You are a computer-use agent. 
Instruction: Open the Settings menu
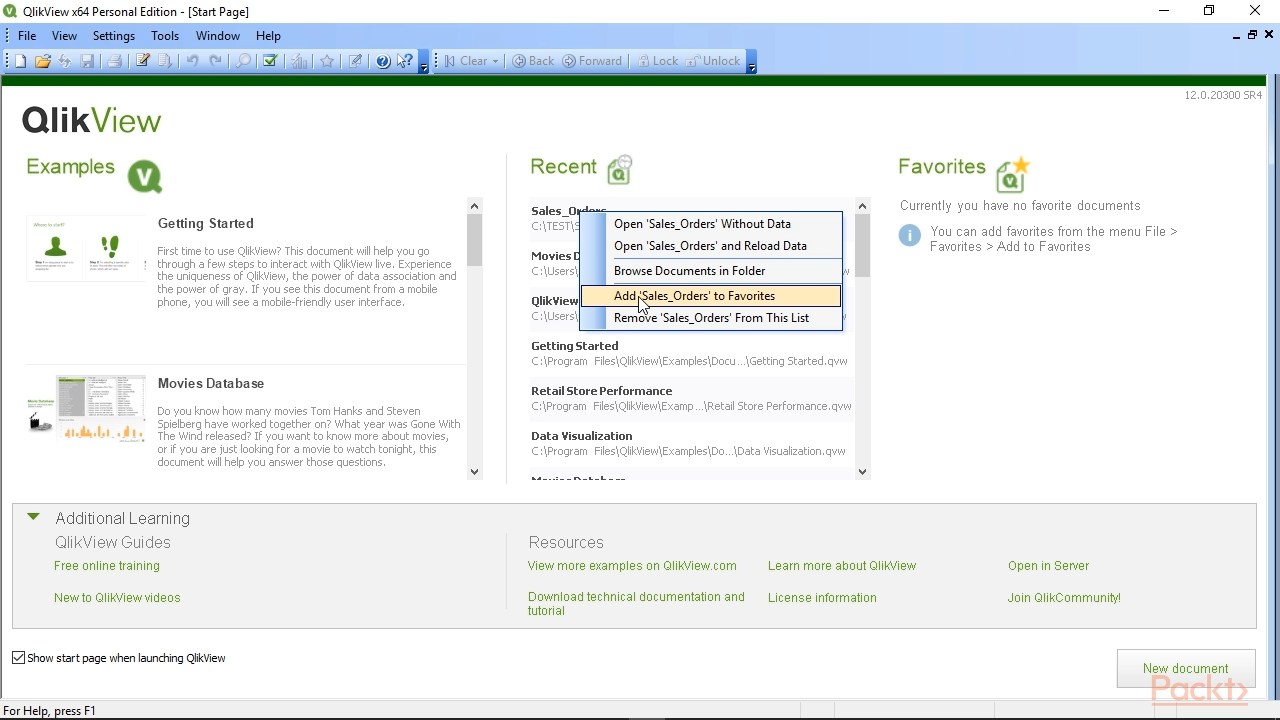114,35
